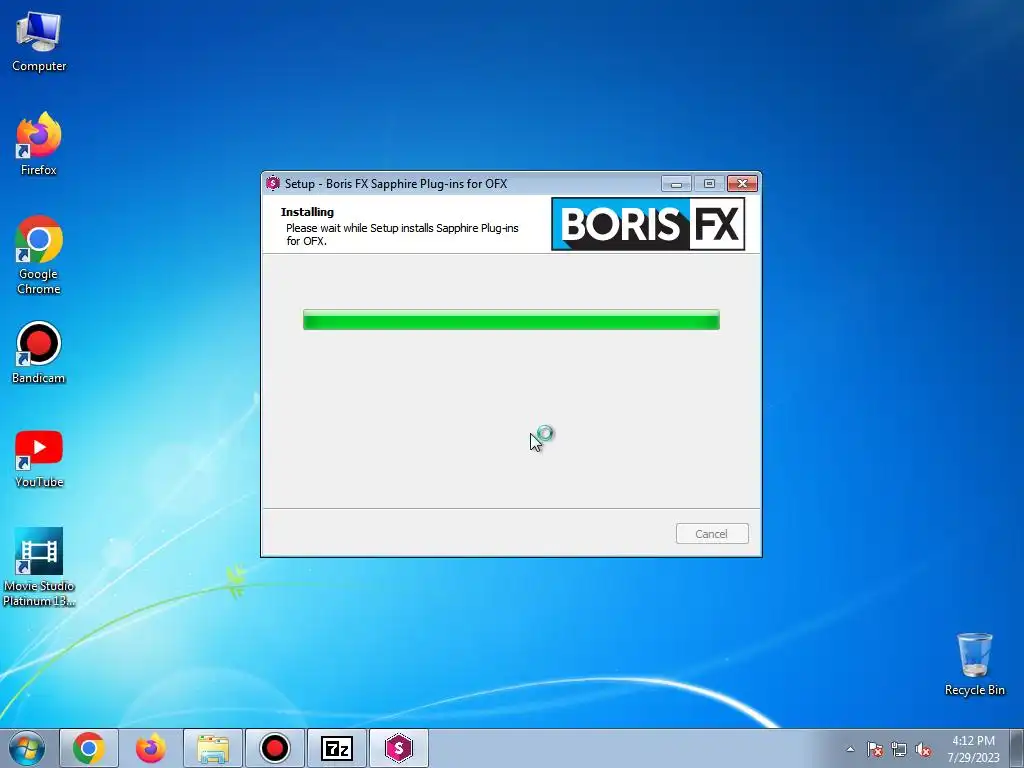Click the Sapphire icon in Setup title bar
This screenshot has height=768, width=1024.
(x=273, y=184)
